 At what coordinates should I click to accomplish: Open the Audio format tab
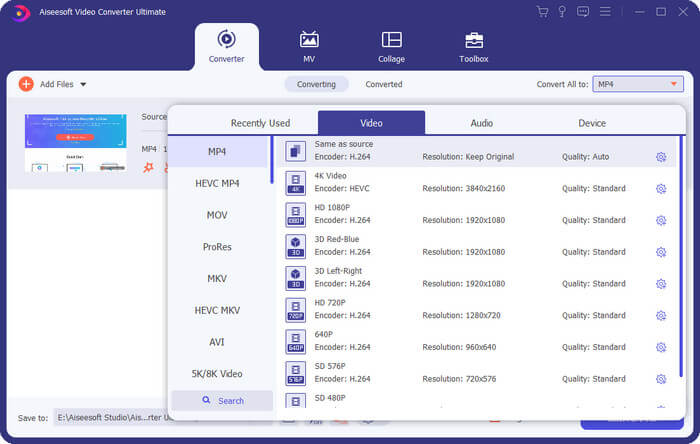pos(482,123)
